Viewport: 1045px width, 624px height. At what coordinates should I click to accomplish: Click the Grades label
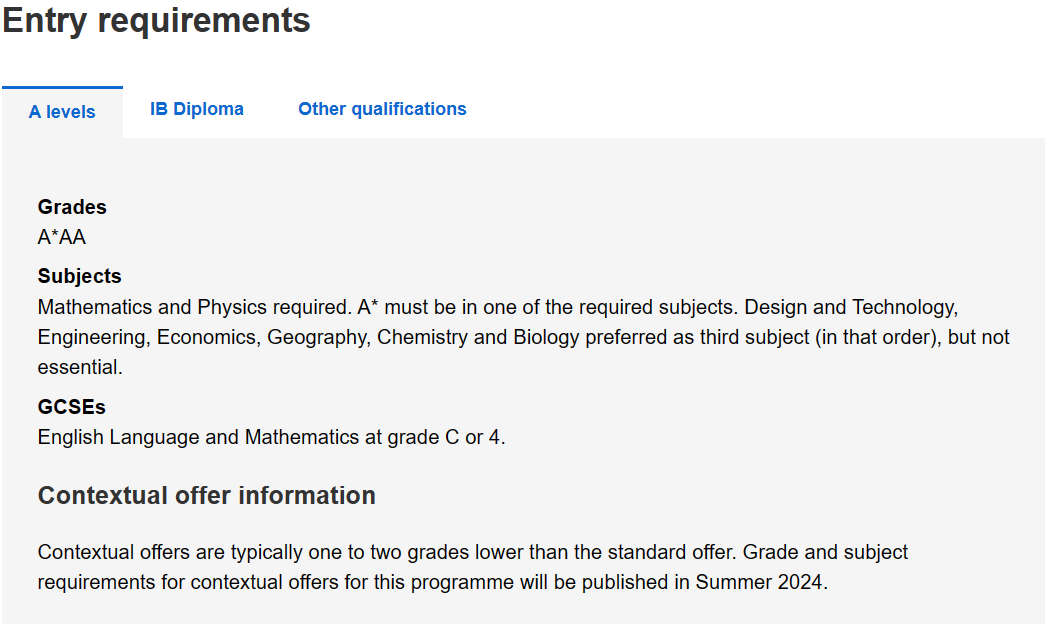tap(72, 207)
